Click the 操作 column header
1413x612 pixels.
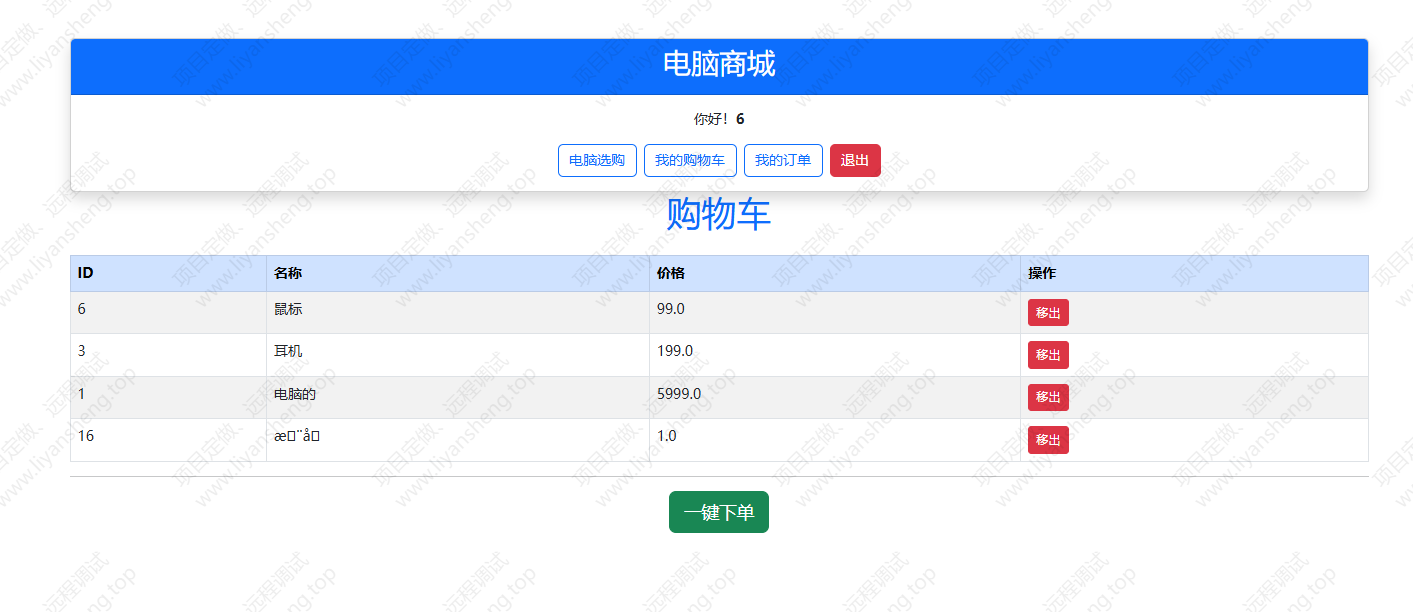pos(1194,274)
